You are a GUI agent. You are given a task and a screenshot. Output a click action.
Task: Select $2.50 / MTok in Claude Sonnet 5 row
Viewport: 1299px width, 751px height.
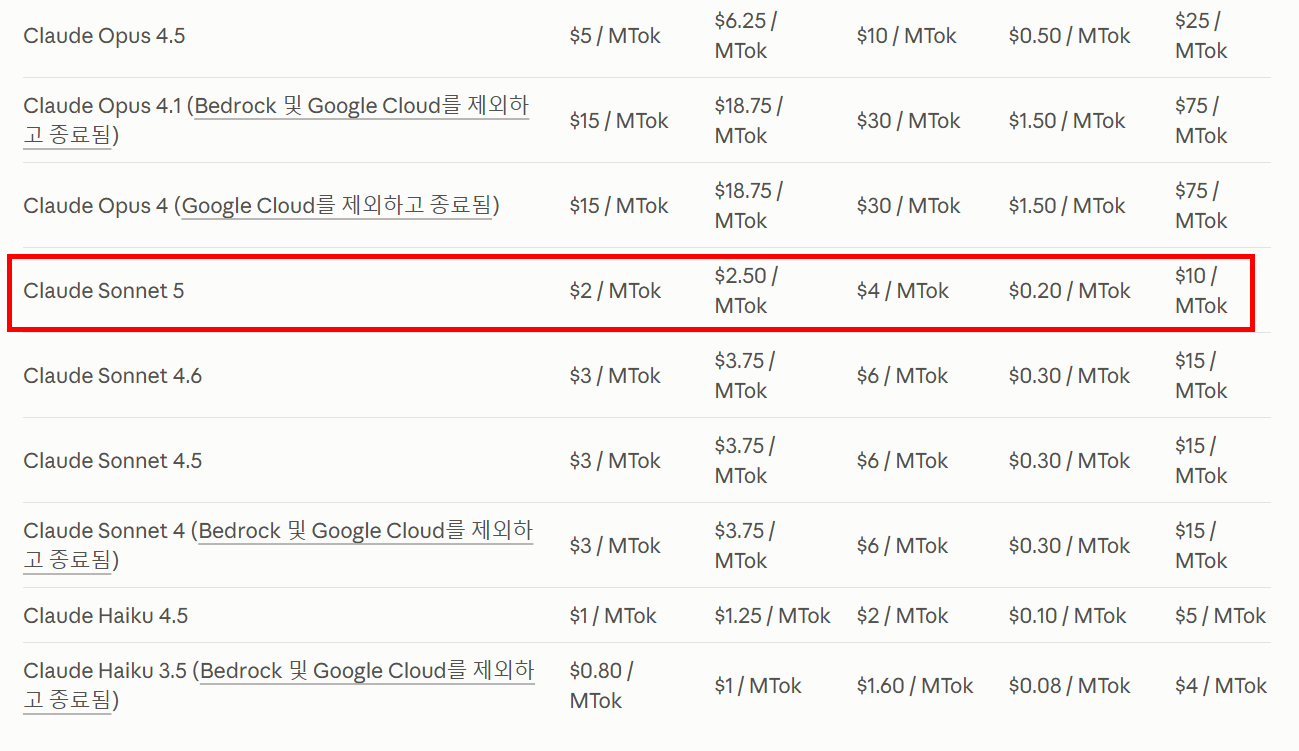click(x=746, y=291)
